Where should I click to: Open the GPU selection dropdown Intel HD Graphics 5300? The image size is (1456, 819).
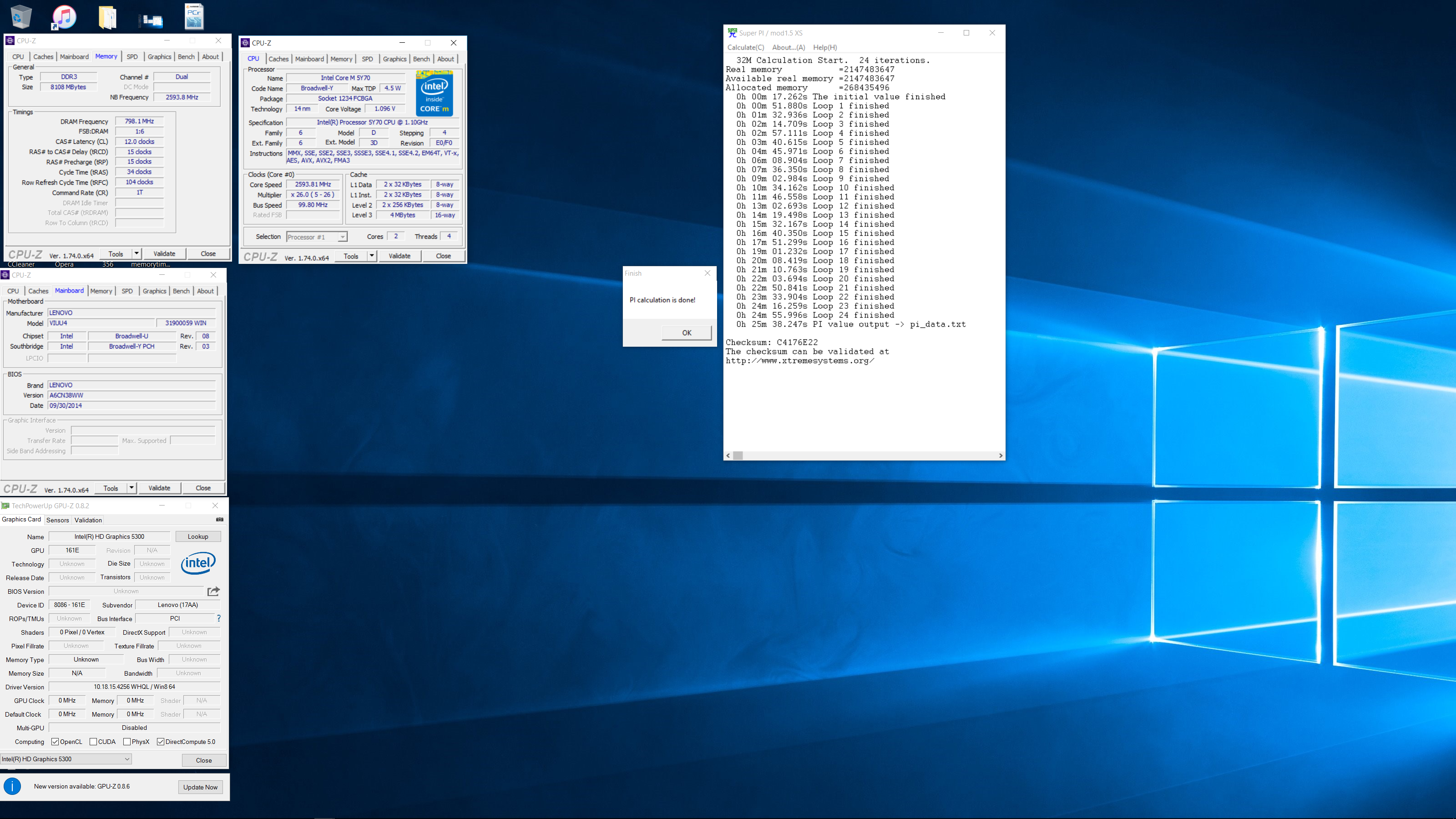pyautogui.click(x=66, y=759)
